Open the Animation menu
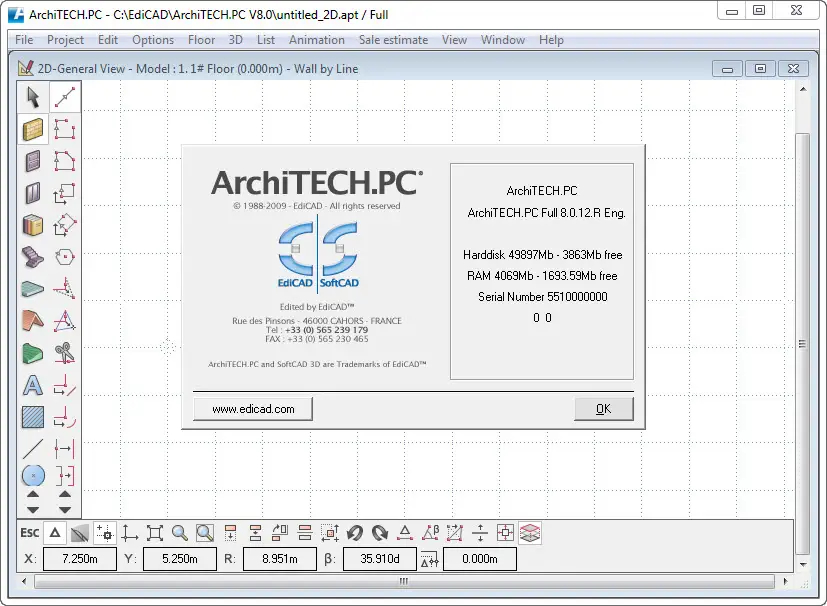Image resolution: width=827 pixels, height=606 pixels. pos(316,40)
